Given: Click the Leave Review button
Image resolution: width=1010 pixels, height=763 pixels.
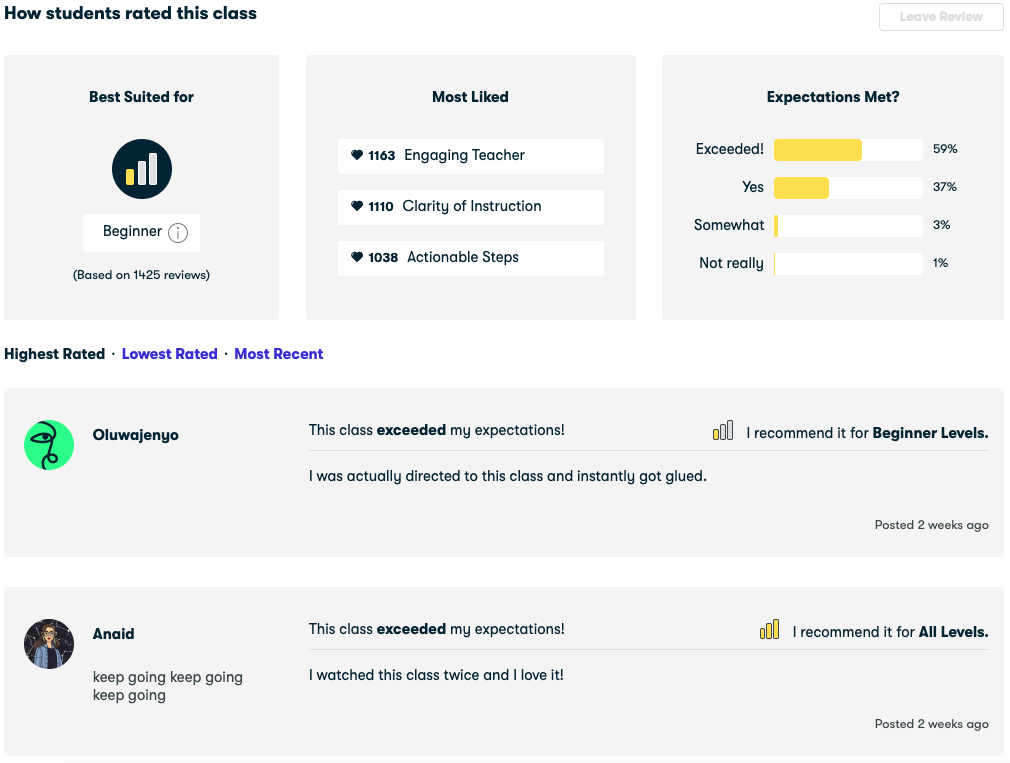Looking at the screenshot, I should click(941, 17).
